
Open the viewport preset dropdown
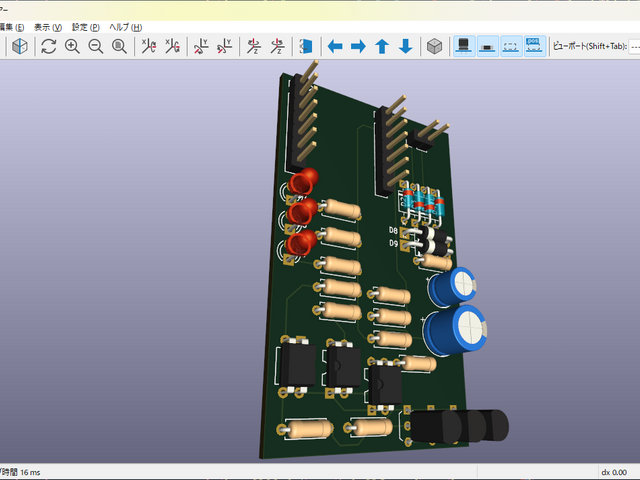[x=634, y=46]
